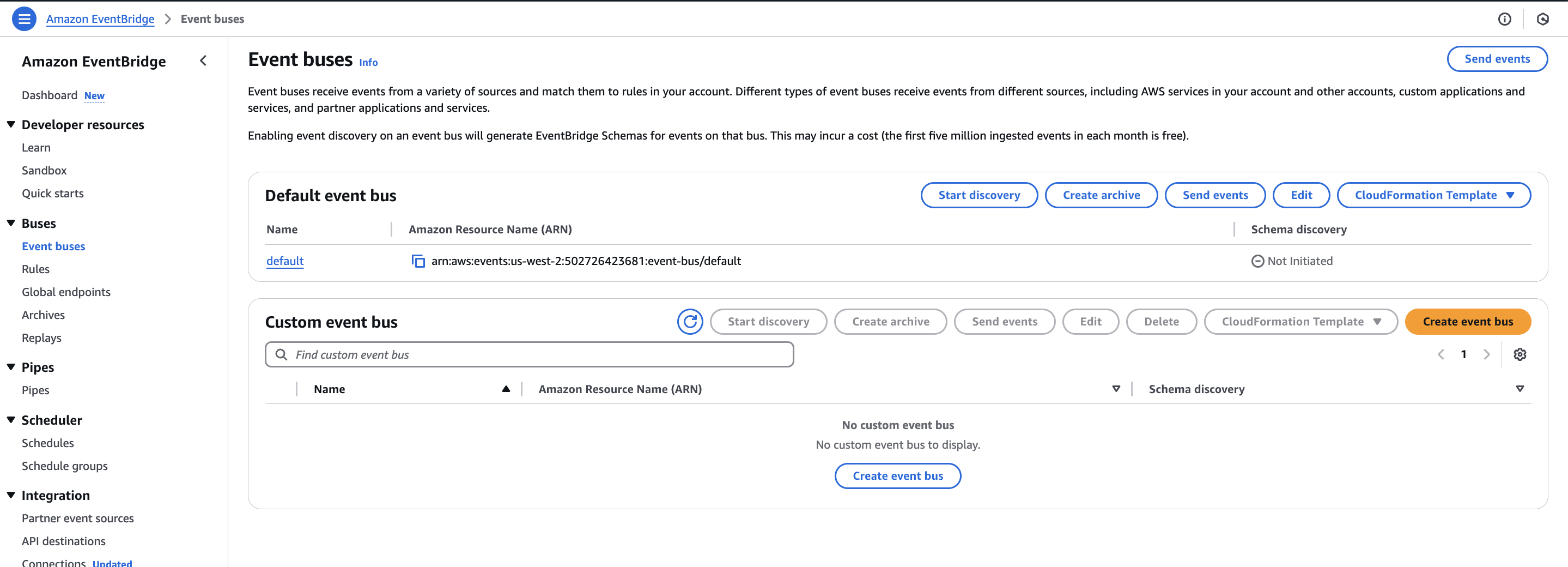
Task: Click the info circle icon in top bar
Action: (x=1504, y=19)
